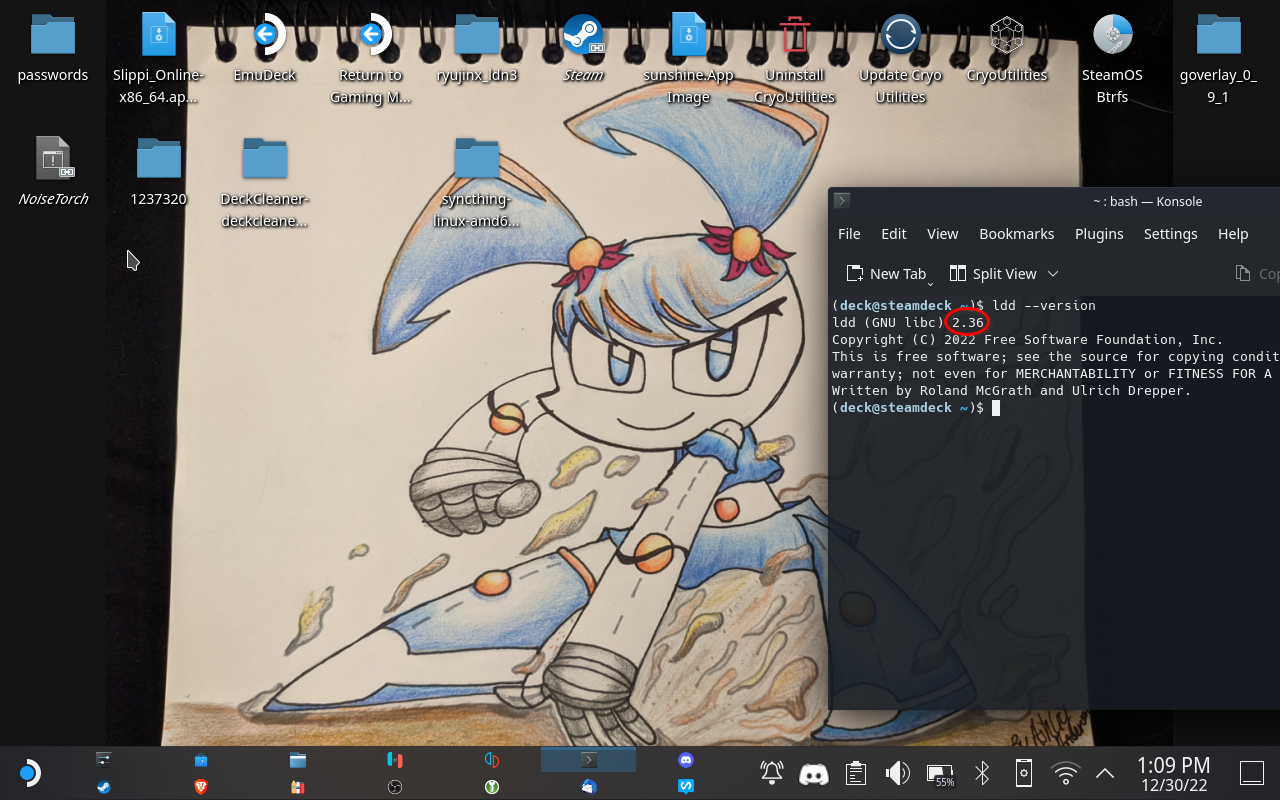This screenshot has height=800, width=1280.
Task: Launch the EmuDeck desktop shortcut
Action: pyautogui.click(x=265, y=49)
